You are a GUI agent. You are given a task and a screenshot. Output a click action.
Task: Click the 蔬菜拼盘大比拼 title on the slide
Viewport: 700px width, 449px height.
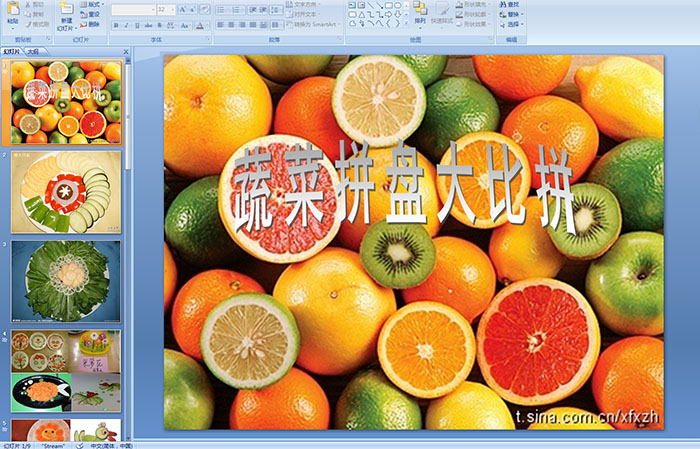coord(404,187)
